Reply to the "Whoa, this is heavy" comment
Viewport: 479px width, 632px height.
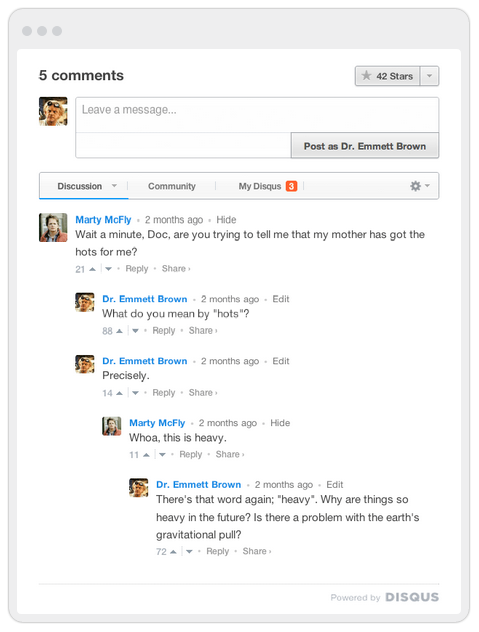click(190, 454)
